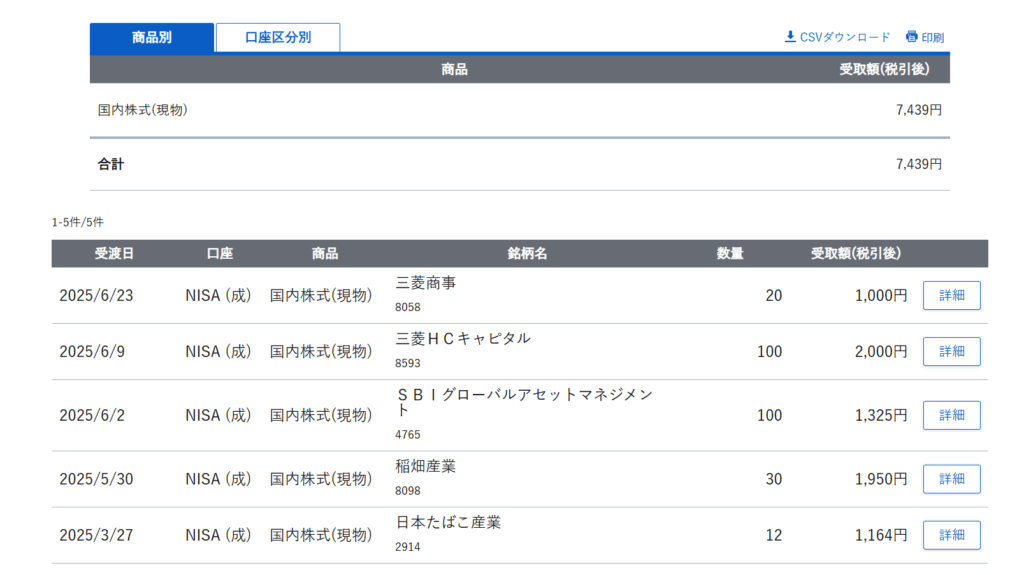
Task: Select the 商品別 tab
Action: [152, 37]
